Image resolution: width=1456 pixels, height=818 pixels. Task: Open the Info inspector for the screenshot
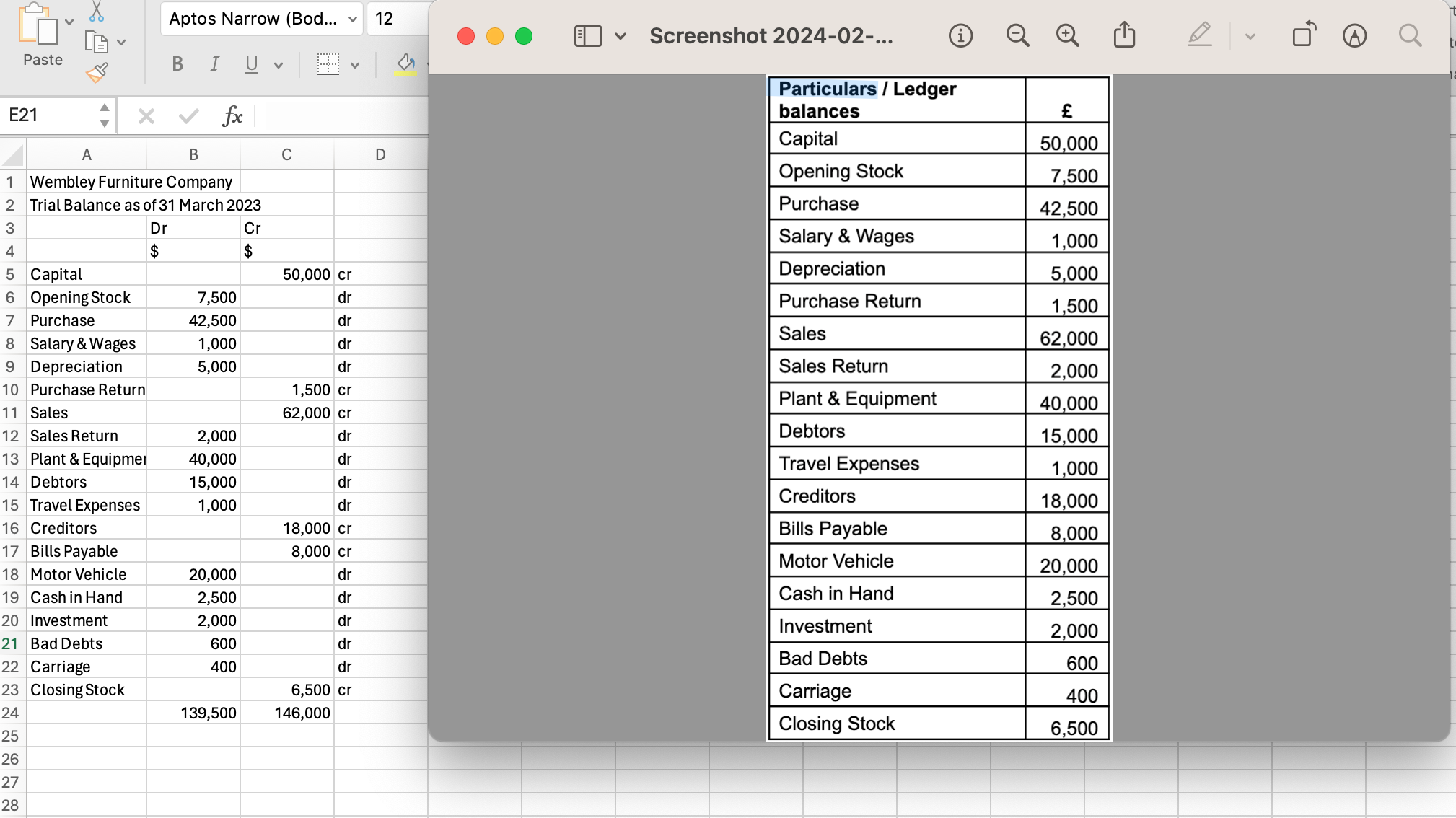coord(960,35)
